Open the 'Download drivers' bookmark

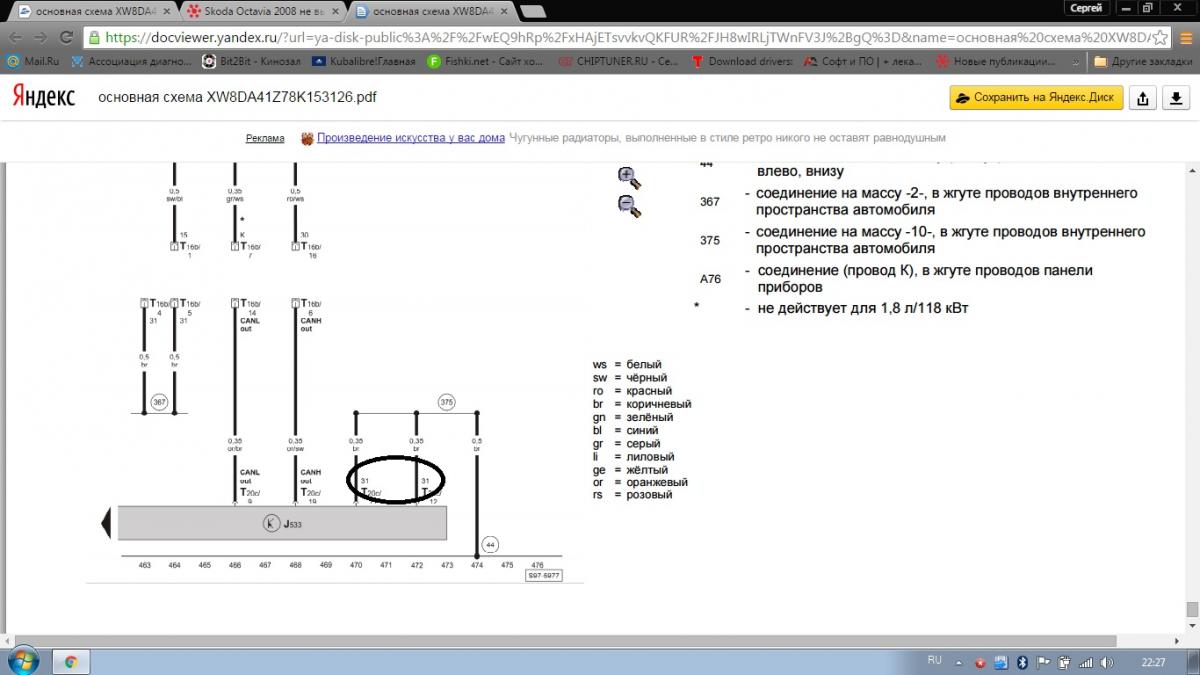pyautogui.click(x=741, y=61)
